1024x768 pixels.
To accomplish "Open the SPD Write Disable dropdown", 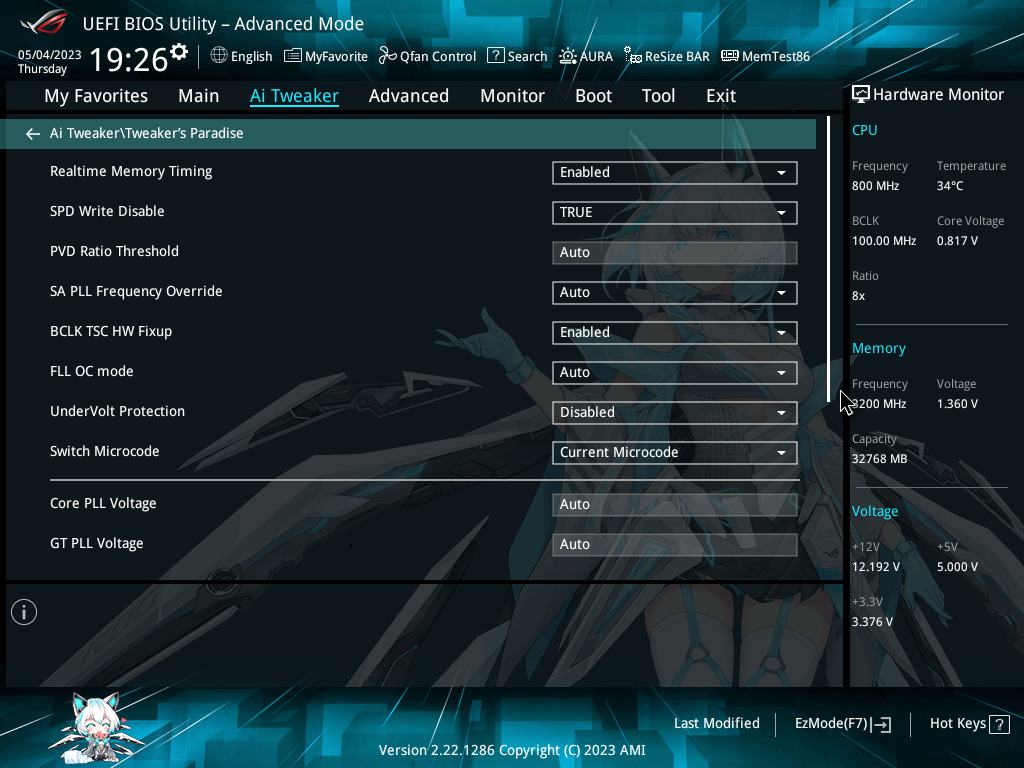I will coord(675,212).
